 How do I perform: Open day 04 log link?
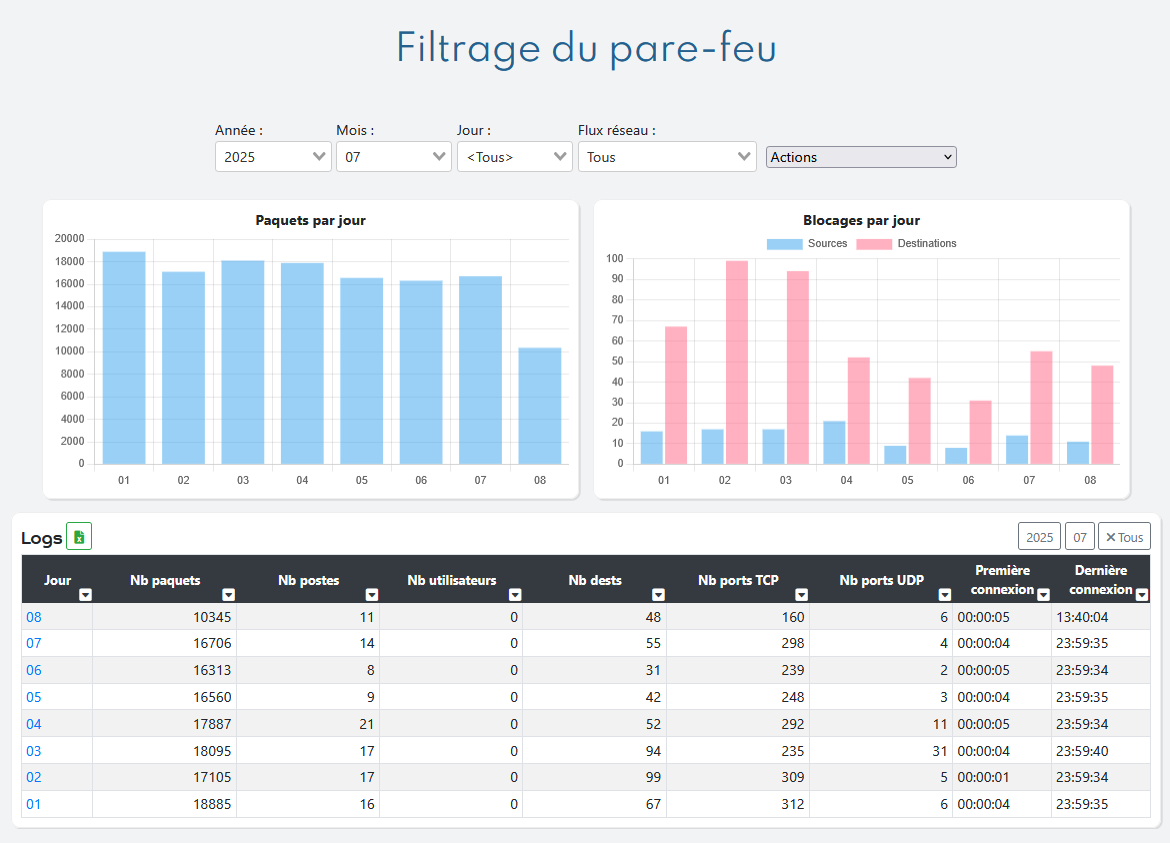34,724
